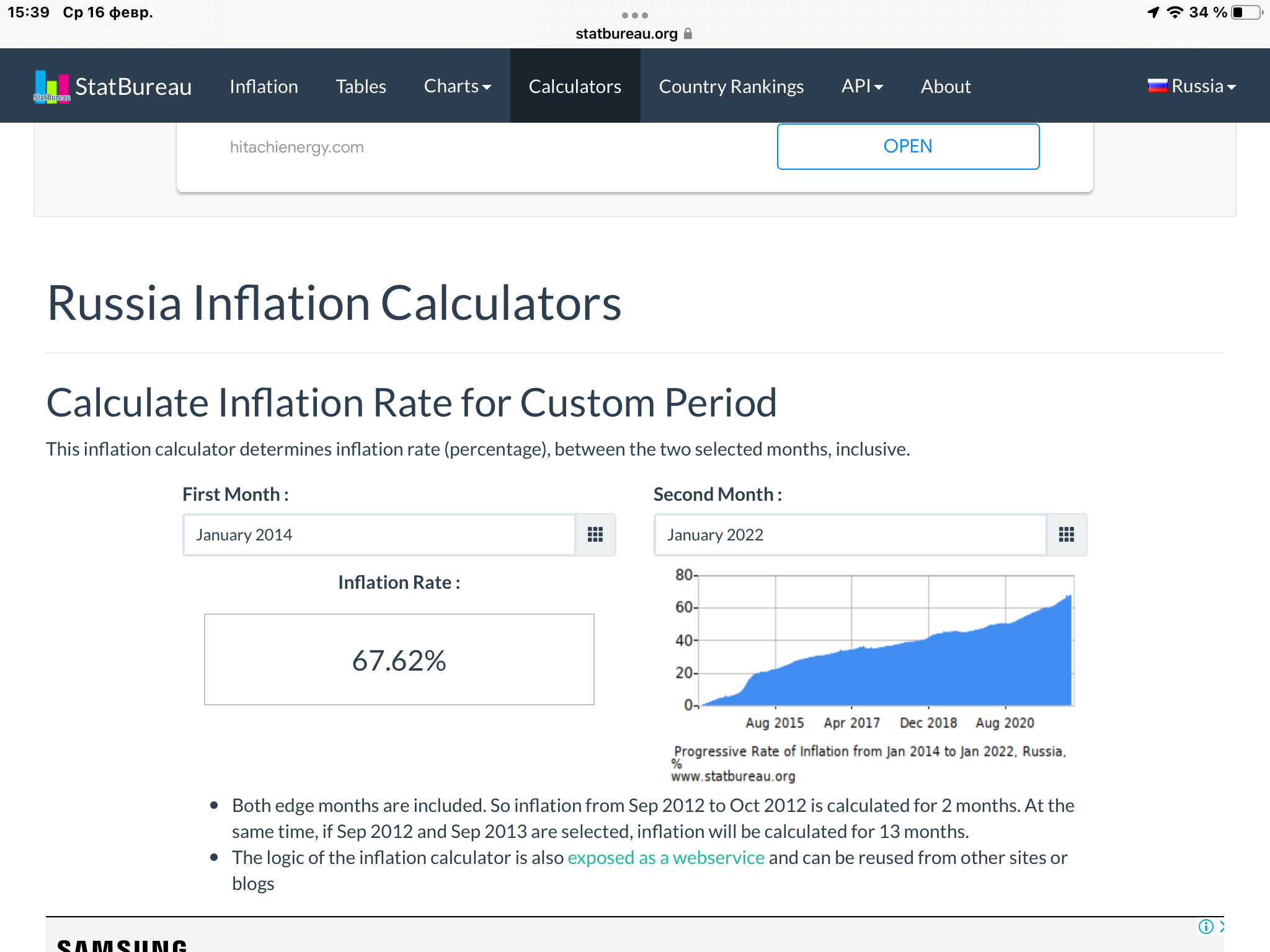
Task: Open the Tables menu item
Action: [361, 86]
